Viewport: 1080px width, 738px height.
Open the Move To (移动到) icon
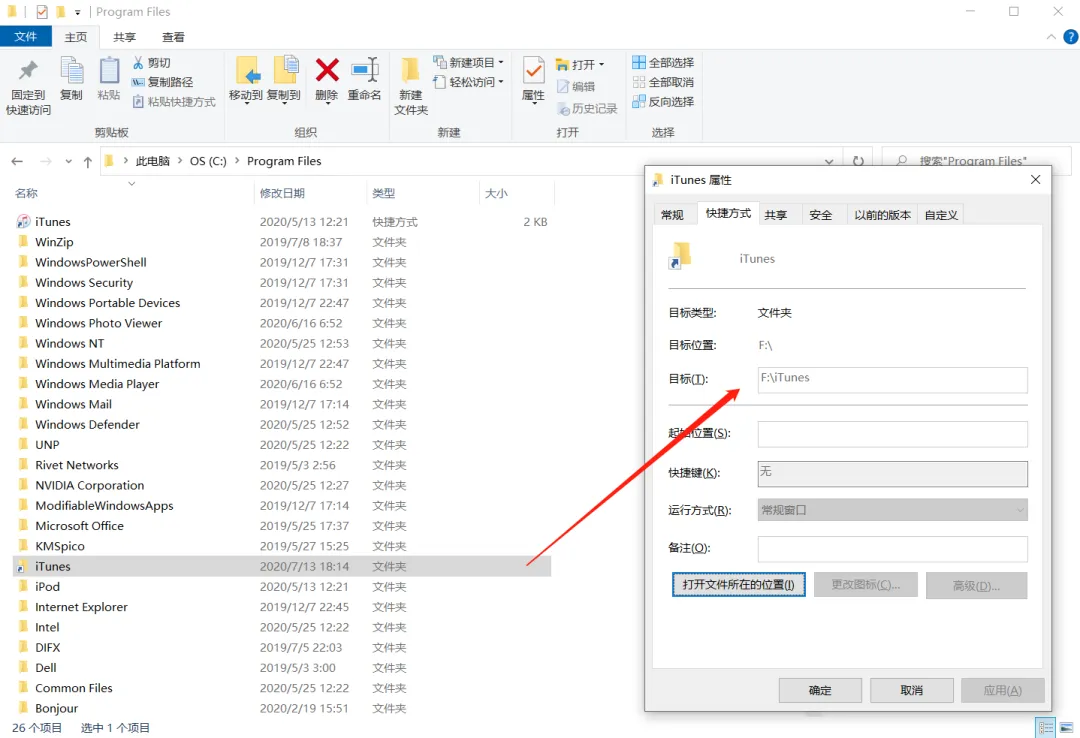[247, 71]
